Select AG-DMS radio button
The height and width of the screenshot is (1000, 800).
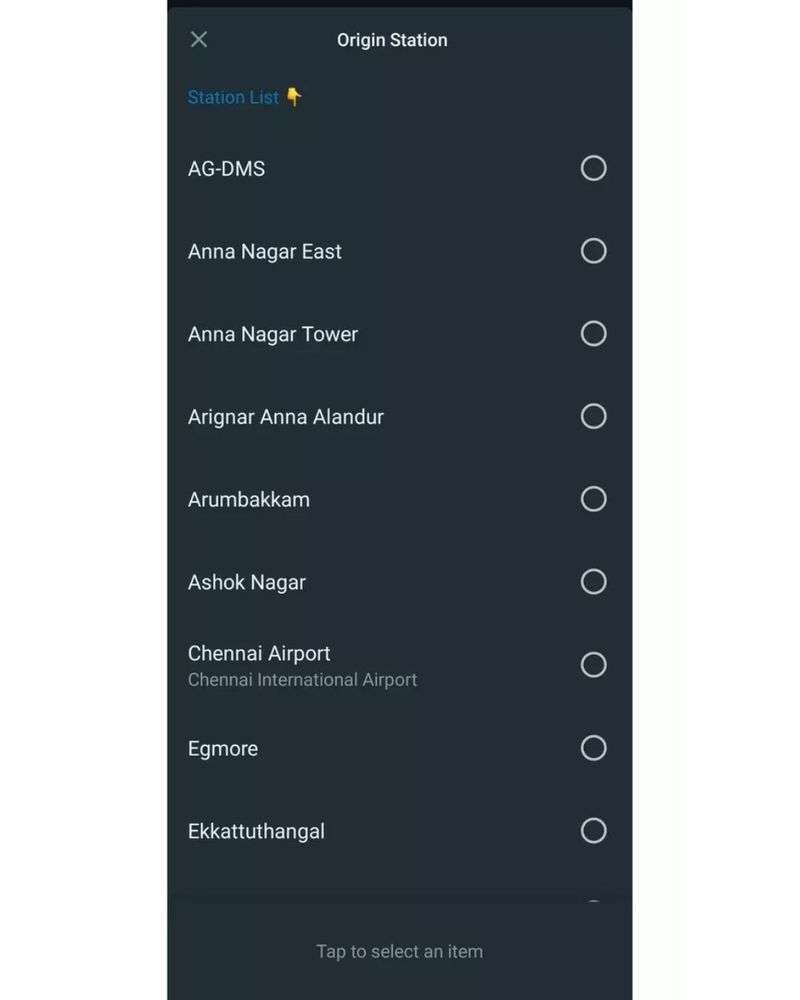(x=593, y=168)
